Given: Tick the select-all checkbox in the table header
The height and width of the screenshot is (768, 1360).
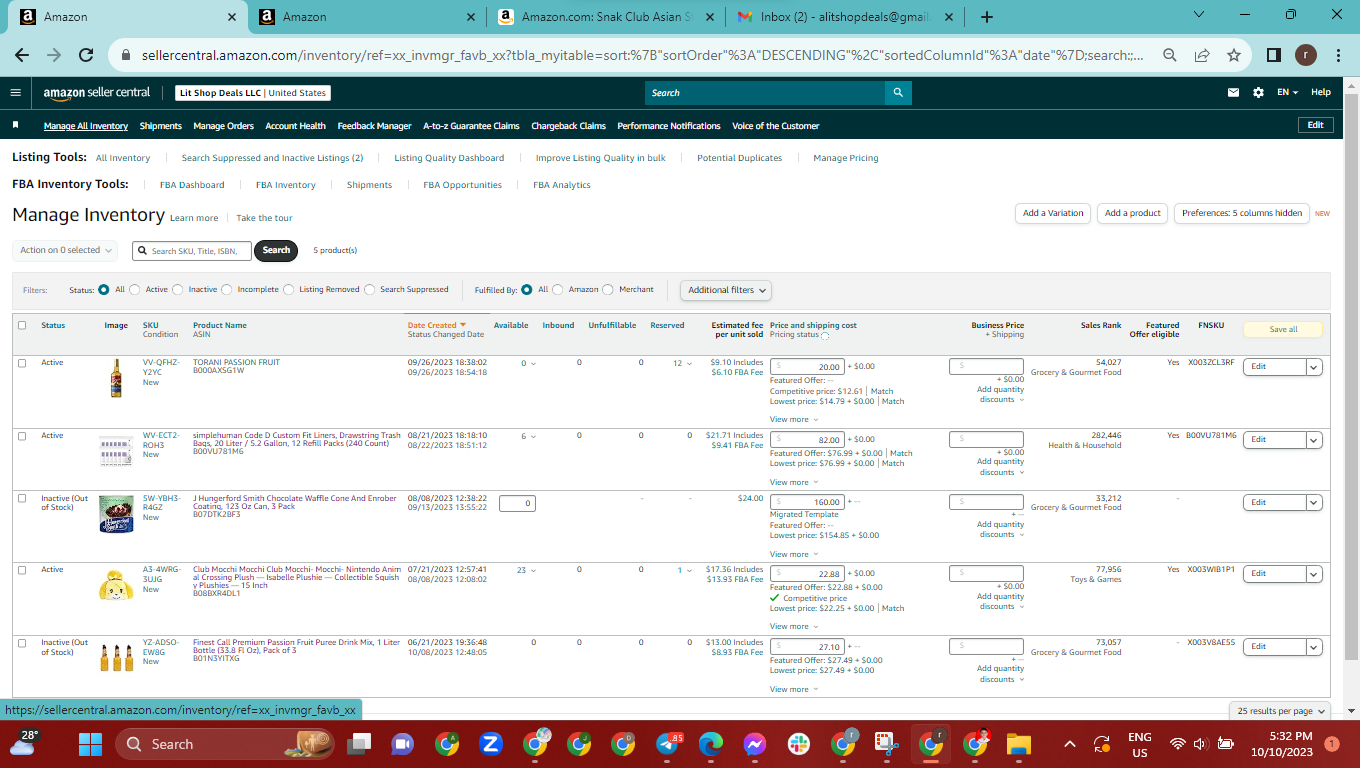Looking at the screenshot, I should point(22,325).
